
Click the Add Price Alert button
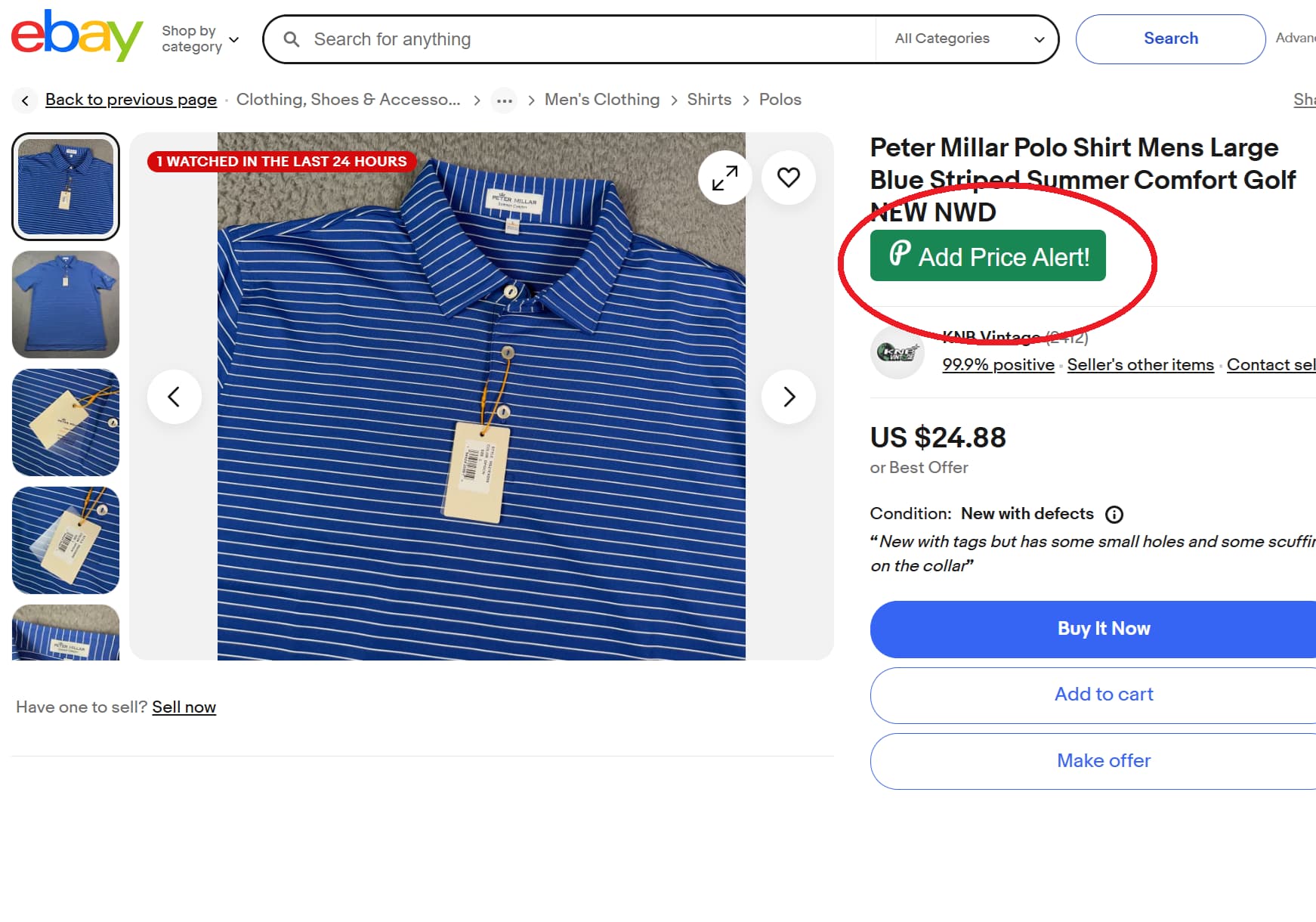[x=987, y=256]
